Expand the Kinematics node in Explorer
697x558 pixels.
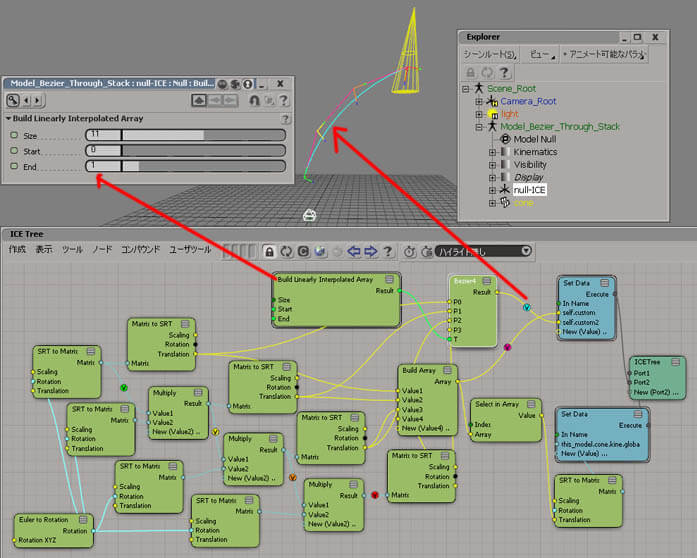[492, 152]
